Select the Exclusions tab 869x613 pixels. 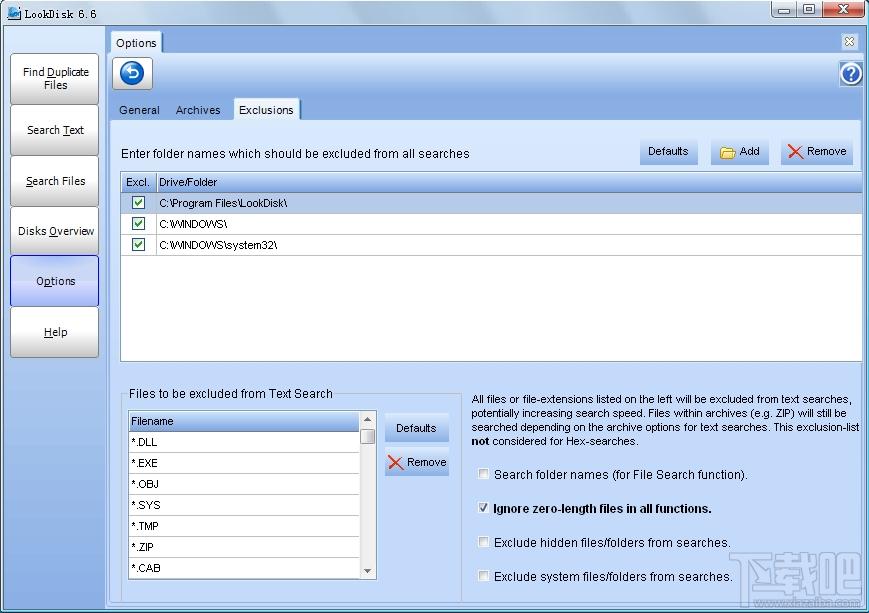pyautogui.click(x=266, y=110)
